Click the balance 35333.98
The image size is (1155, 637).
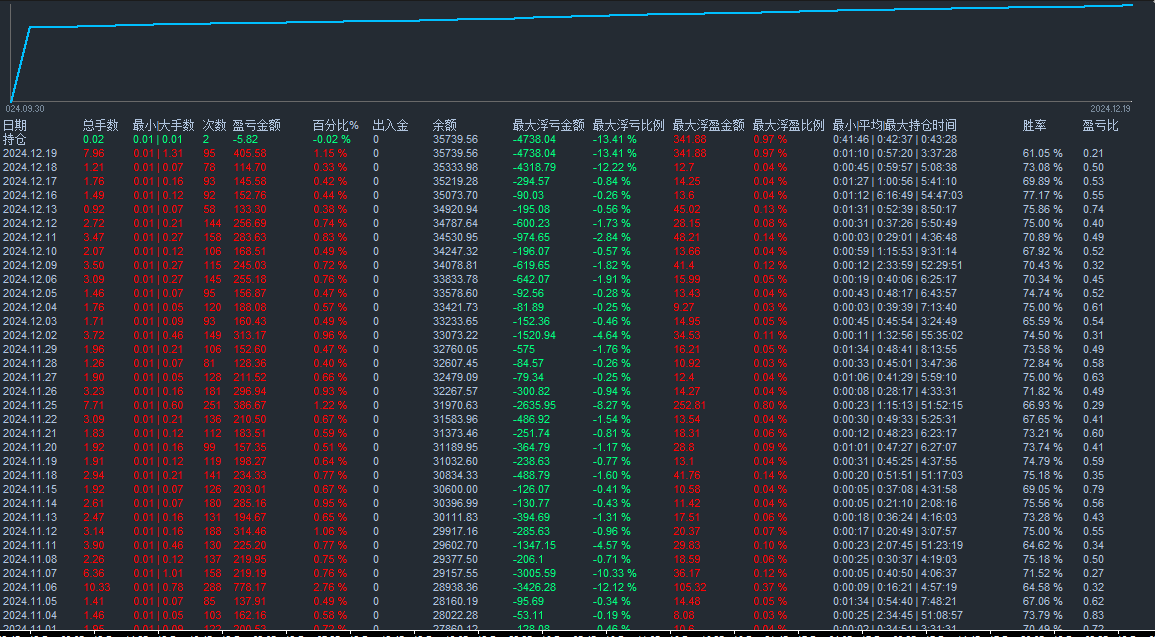coord(455,167)
